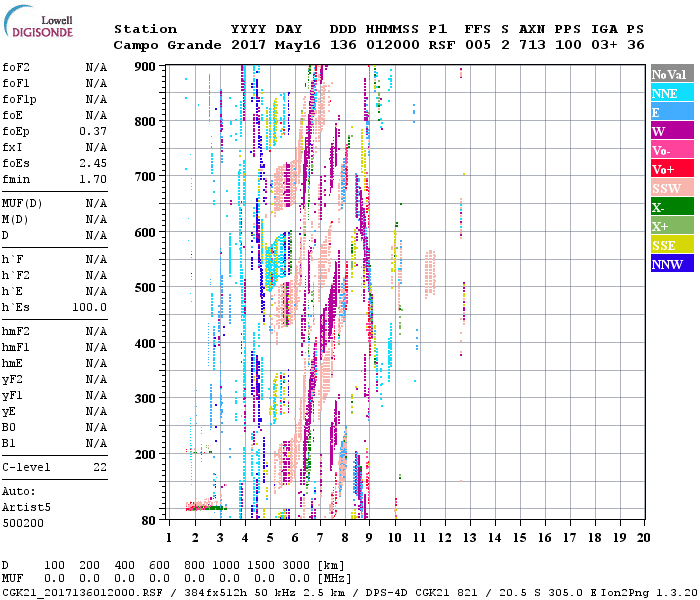The image size is (700, 600).
Task: Click the fmin value 1.70
Action: 93,179
